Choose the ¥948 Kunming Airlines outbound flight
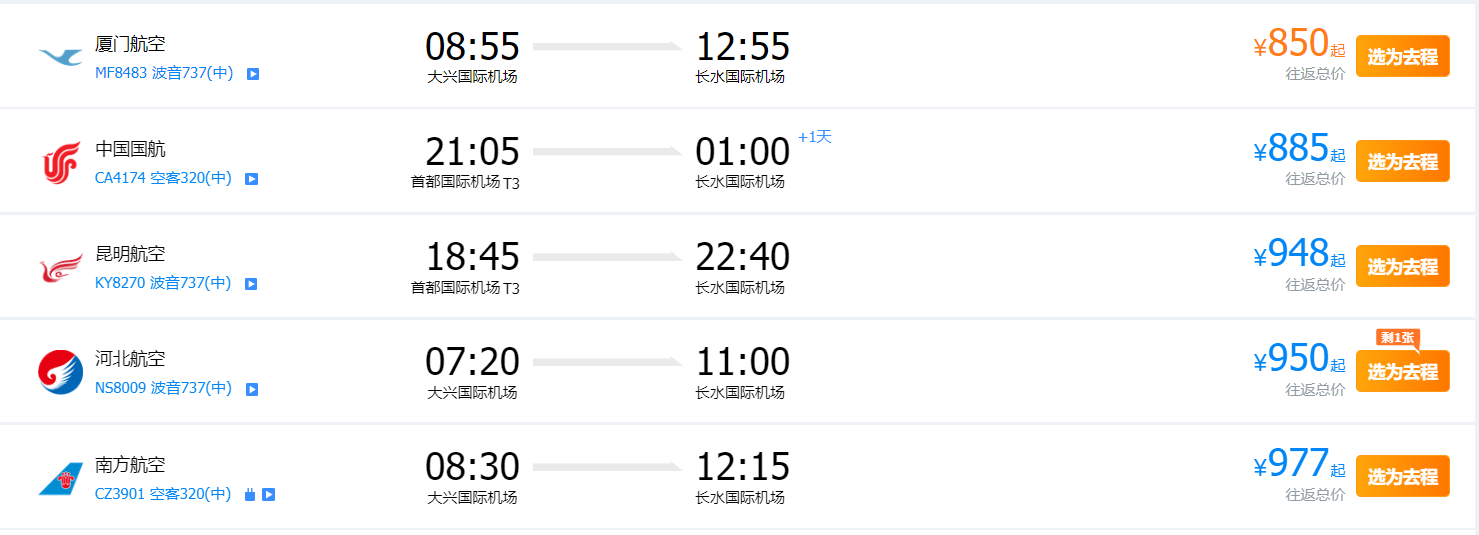 click(1402, 266)
